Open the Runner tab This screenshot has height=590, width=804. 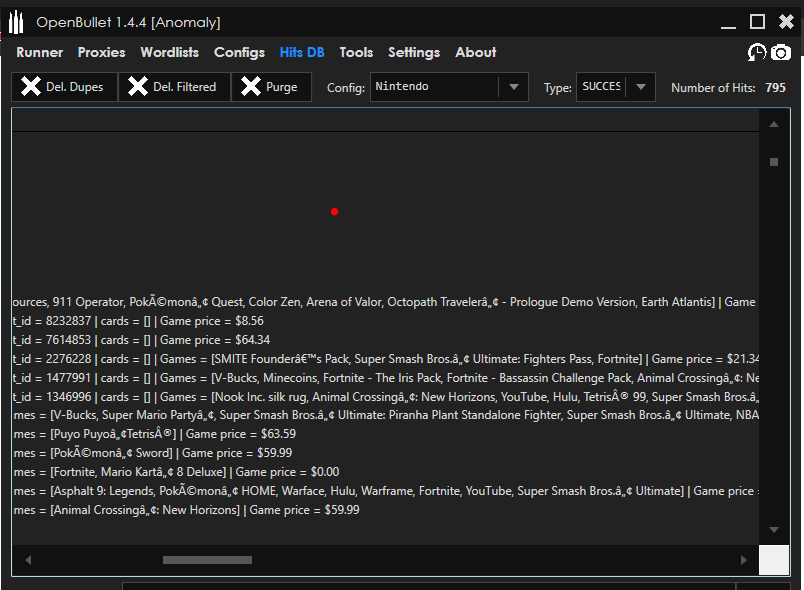tap(39, 52)
